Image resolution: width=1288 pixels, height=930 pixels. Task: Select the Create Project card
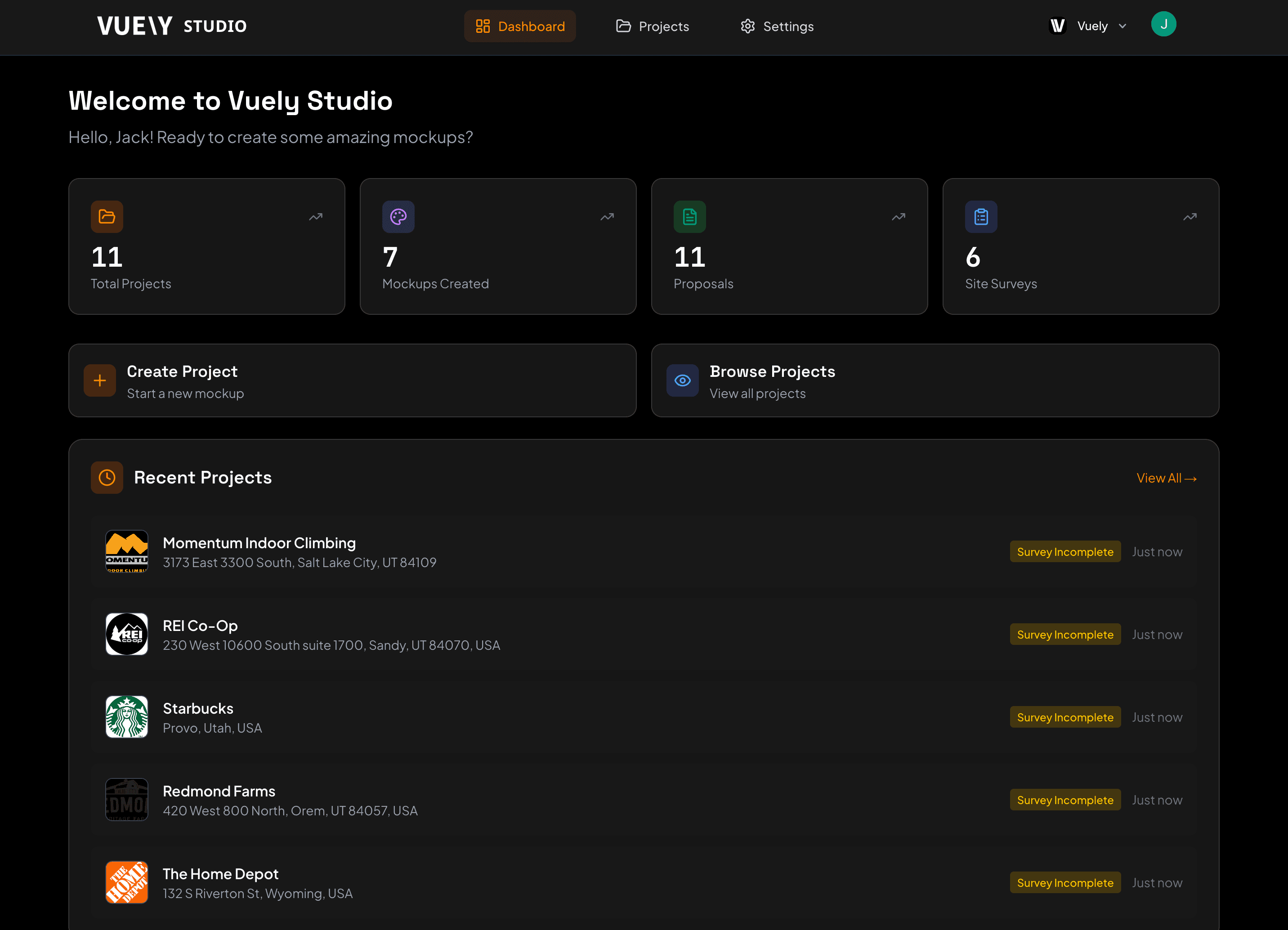click(352, 380)
